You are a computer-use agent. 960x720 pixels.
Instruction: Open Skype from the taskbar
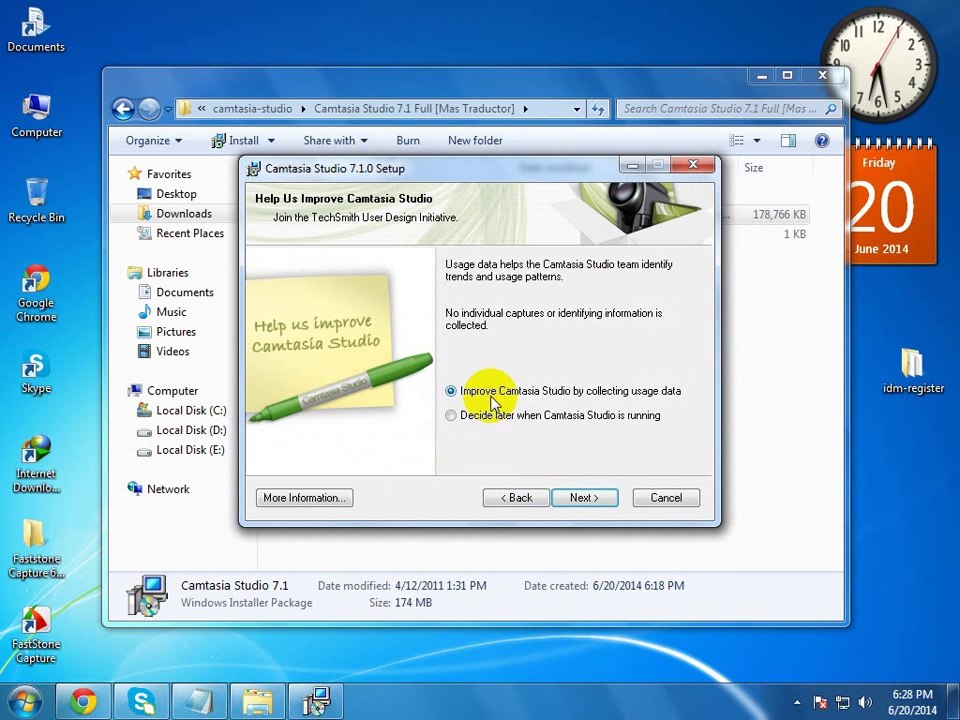pos(141,702)
